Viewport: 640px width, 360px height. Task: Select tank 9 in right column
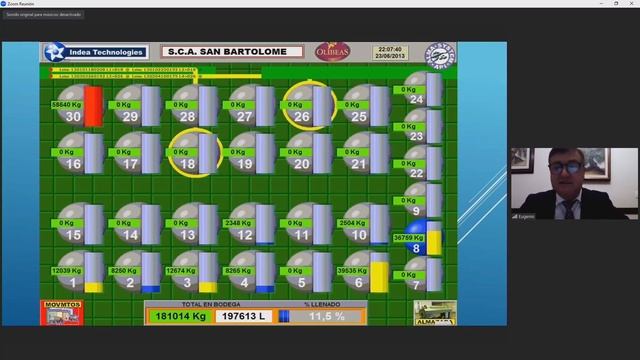pos(418,200)
